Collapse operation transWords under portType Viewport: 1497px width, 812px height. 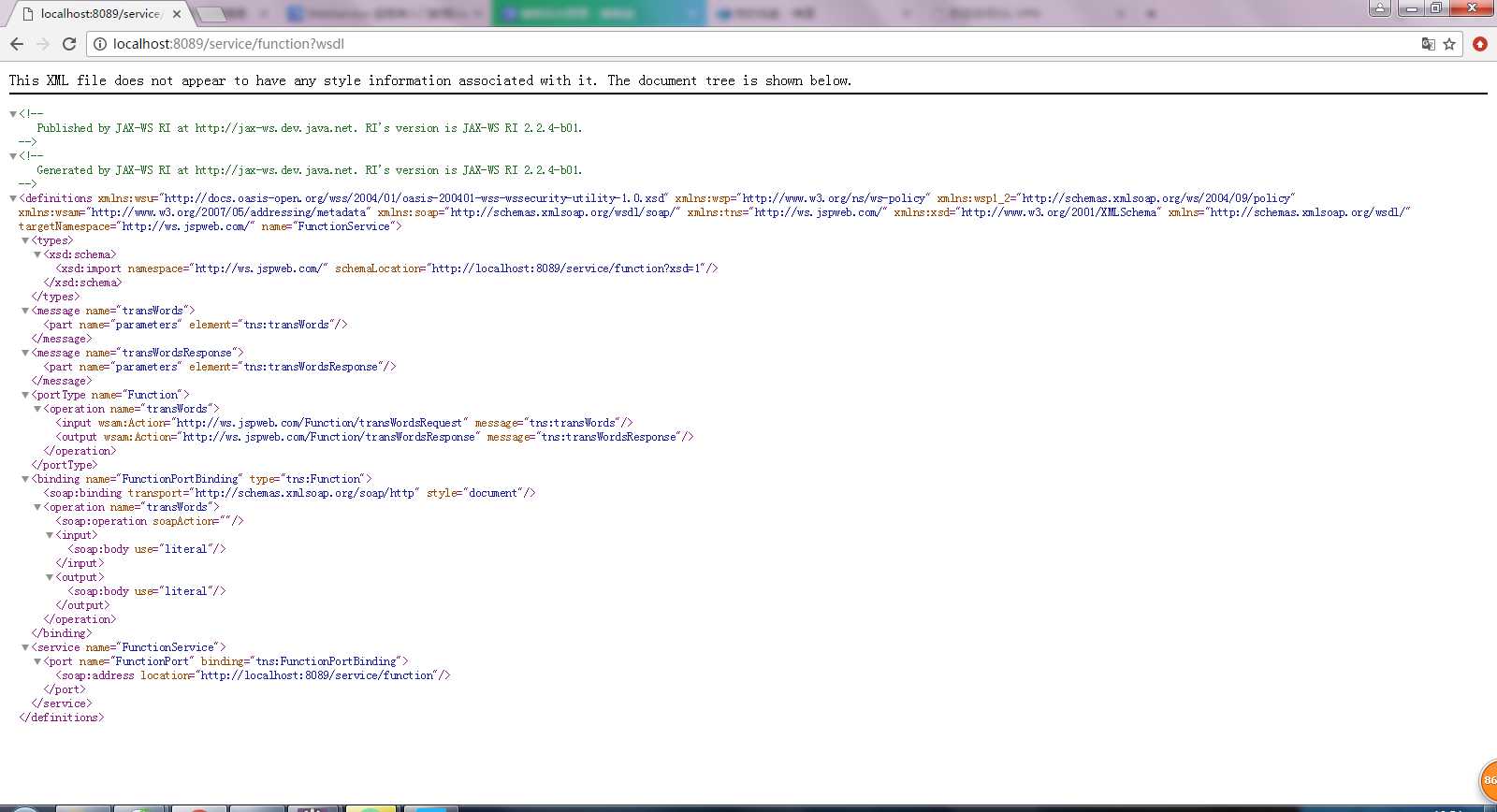click(37, 409)
